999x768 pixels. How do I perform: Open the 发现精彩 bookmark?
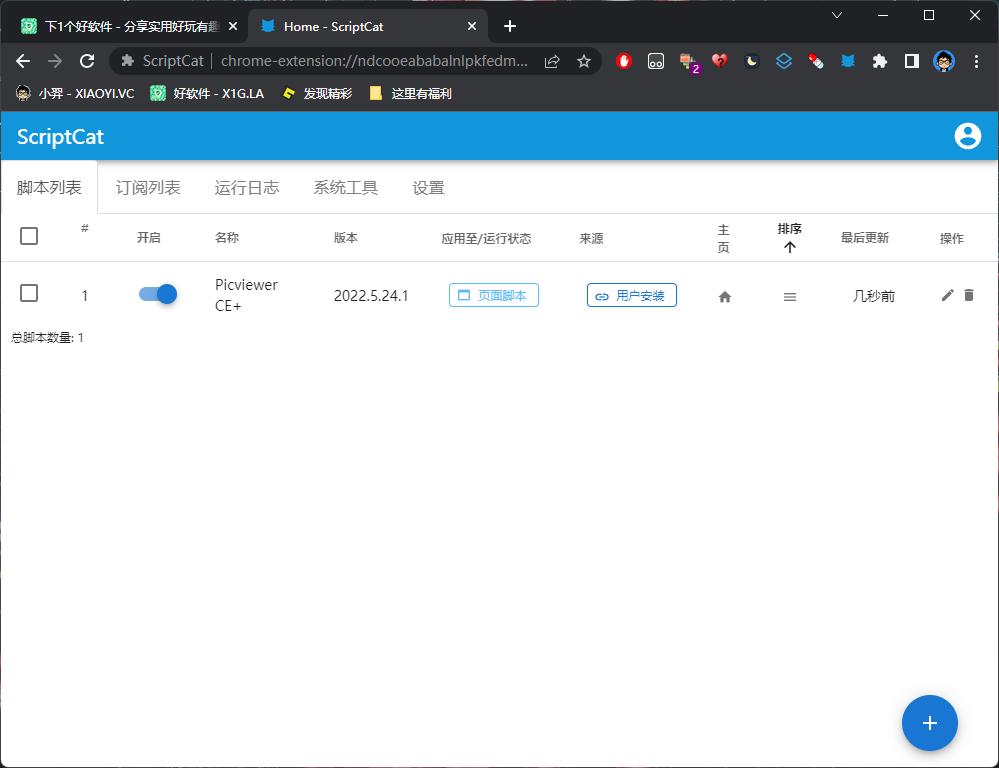pos(317,94)
